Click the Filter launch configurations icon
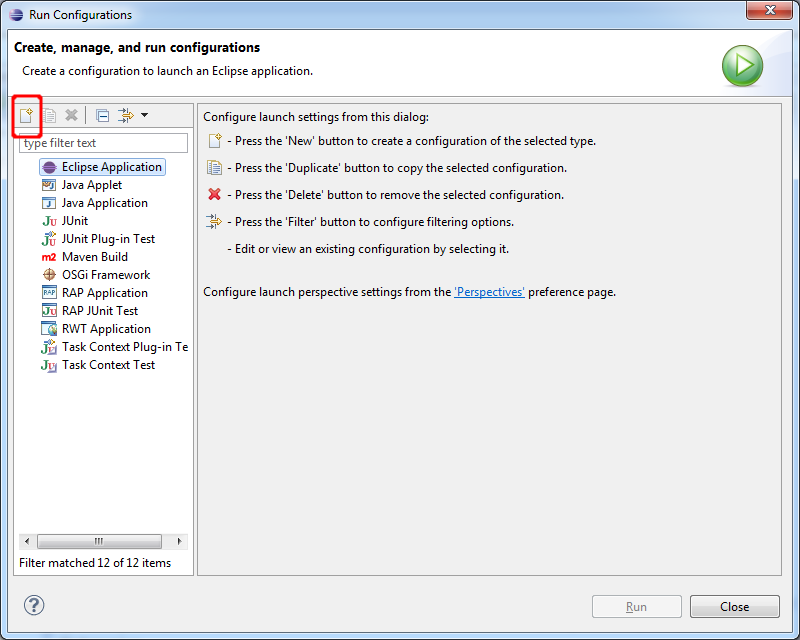Screen dimensions: 800x640 pyautogui.click(x=126, y=115)
